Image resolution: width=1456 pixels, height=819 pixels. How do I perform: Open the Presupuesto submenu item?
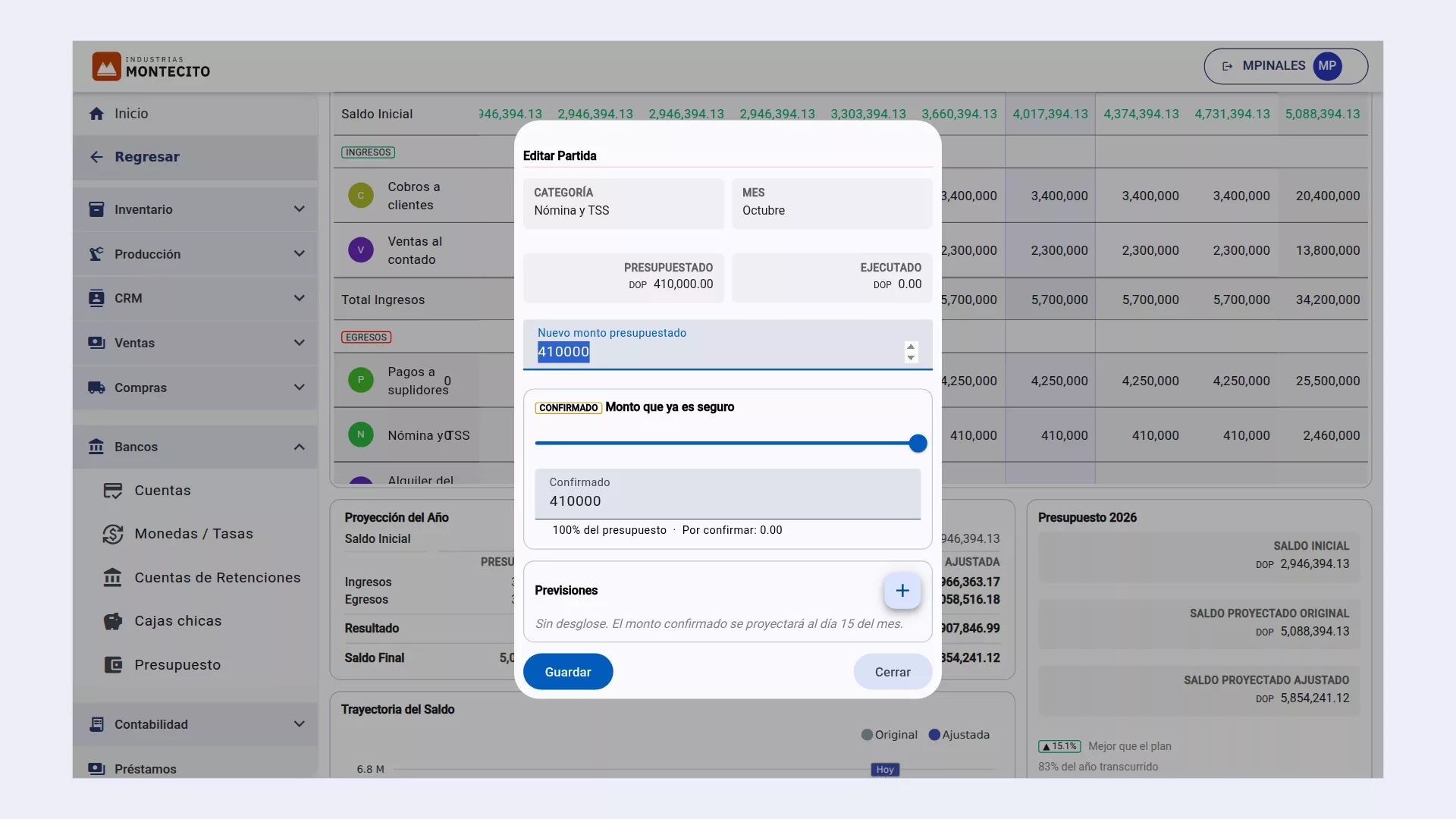tap(196, 665)
